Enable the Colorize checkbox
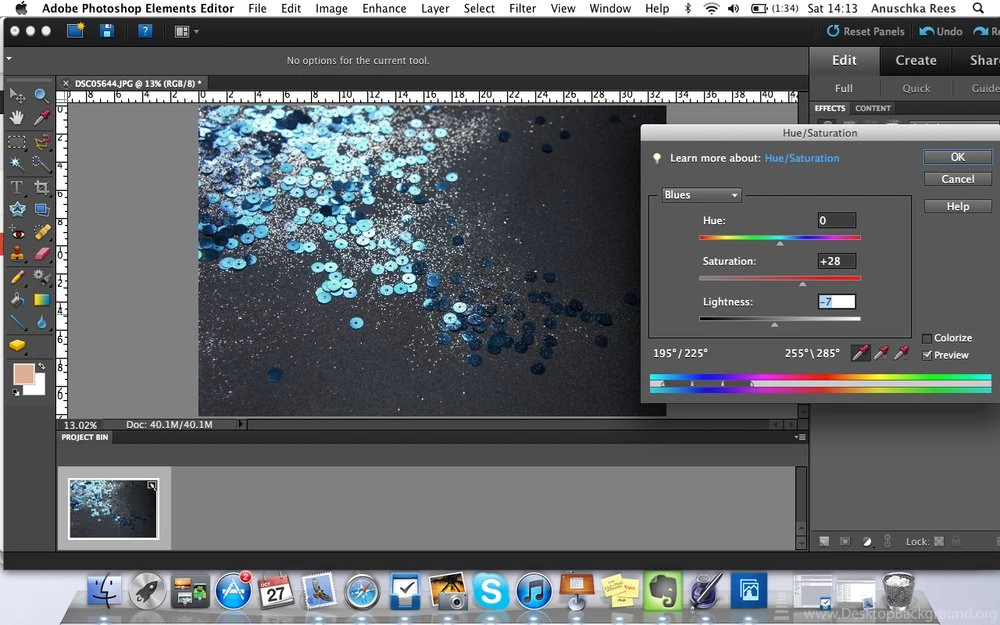This screenshot has height=625, width=1000. pyautogui.click(x=926, y=338)
